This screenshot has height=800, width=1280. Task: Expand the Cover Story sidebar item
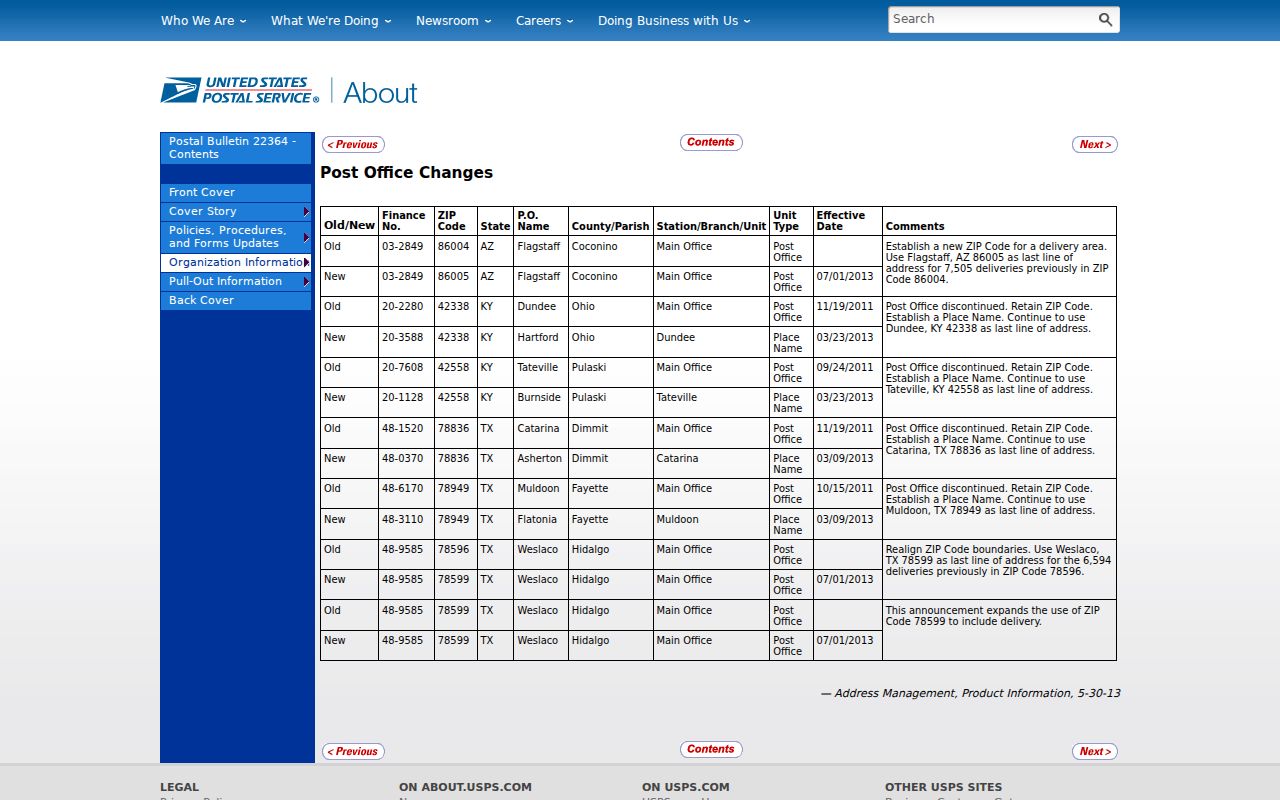coord(236,211)
